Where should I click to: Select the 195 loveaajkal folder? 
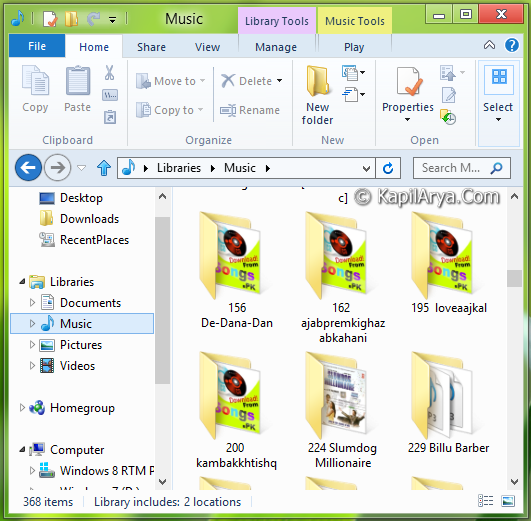[449, 264]
